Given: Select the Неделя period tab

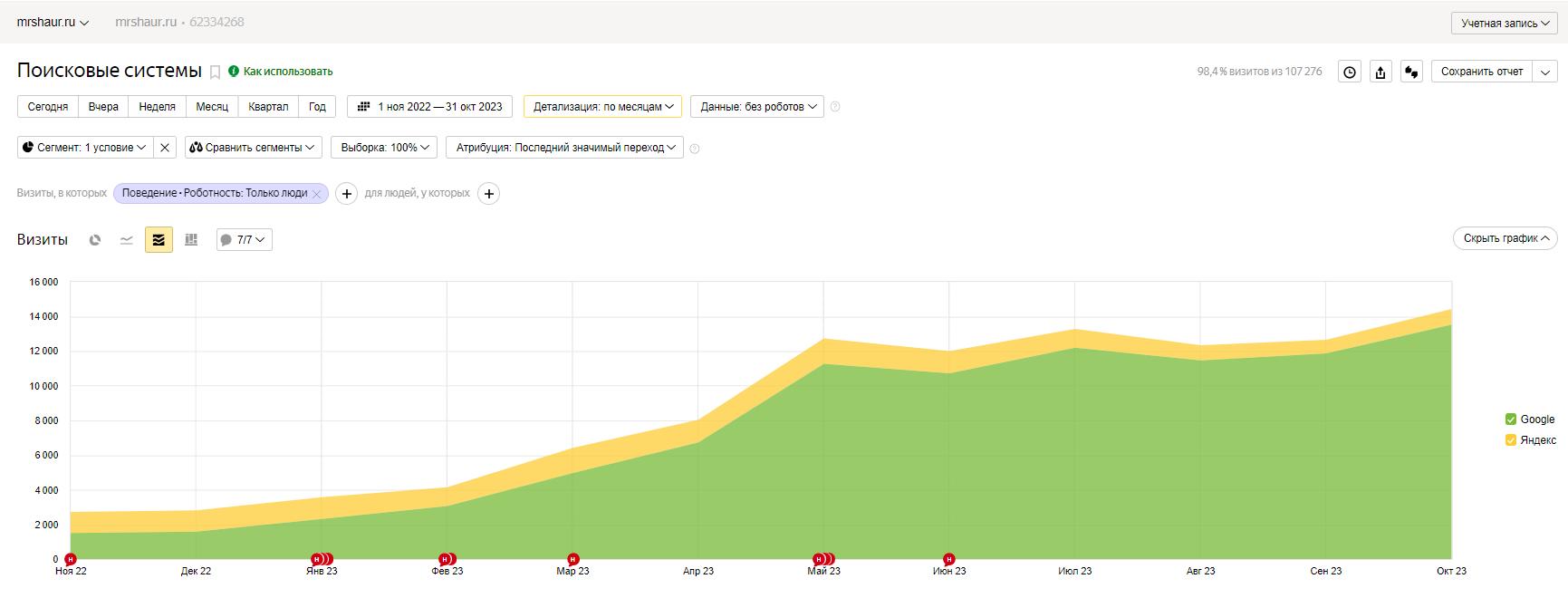Looking at the screenshot, I should pyautogui.click(x=157, y=107).
